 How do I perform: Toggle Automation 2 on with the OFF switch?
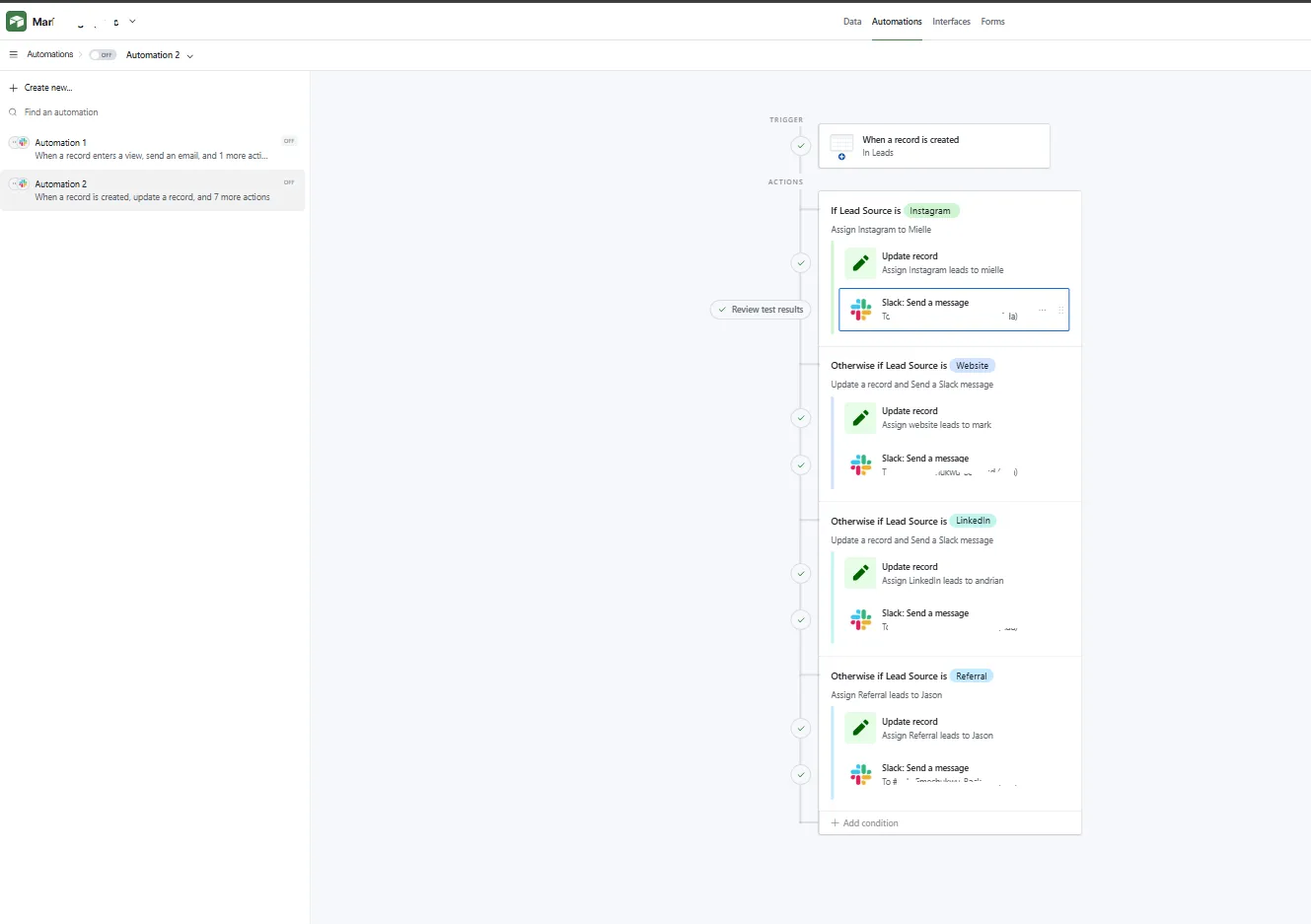click(103, 55)
